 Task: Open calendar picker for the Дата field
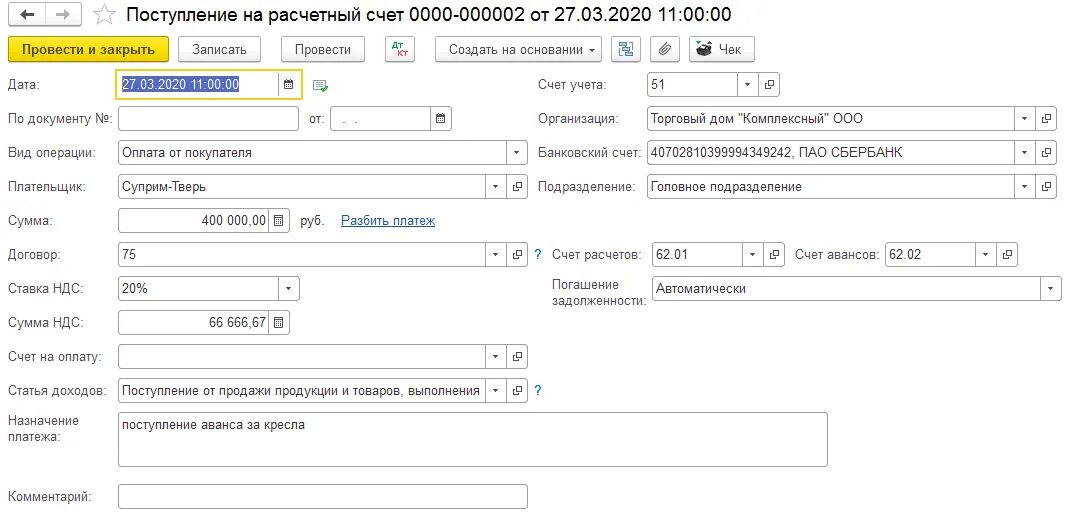point(289,84)
